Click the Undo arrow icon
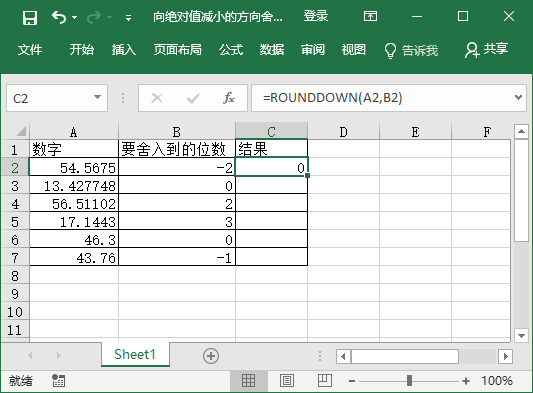This screenshot has height=393, width=533. pos(58,17)
